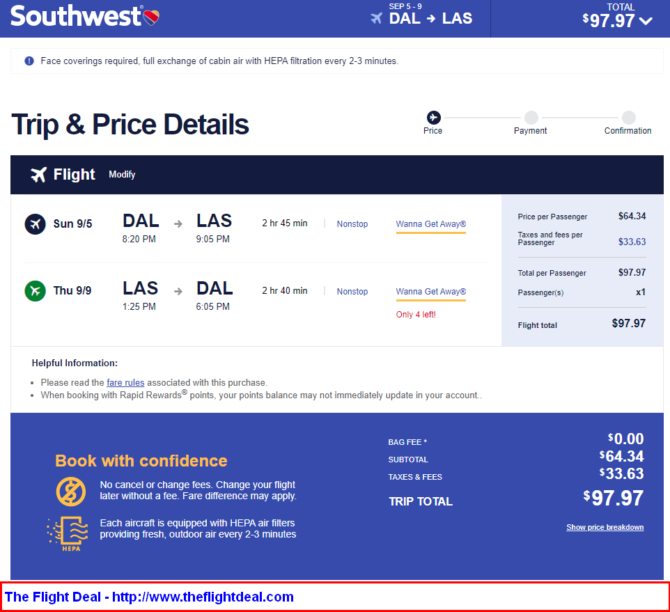
Task: Open the $97.97 total dropdown in header
Action: pos(617,20)
